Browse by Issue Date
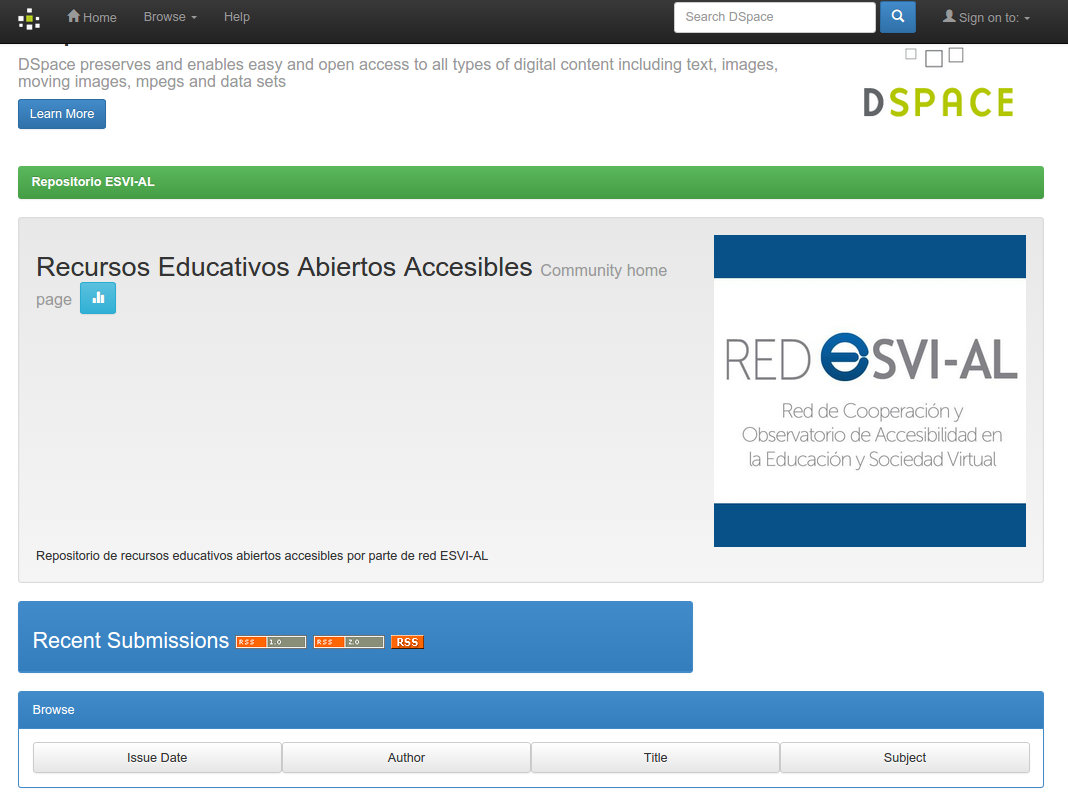1068x797 pixels. [157, 757]
